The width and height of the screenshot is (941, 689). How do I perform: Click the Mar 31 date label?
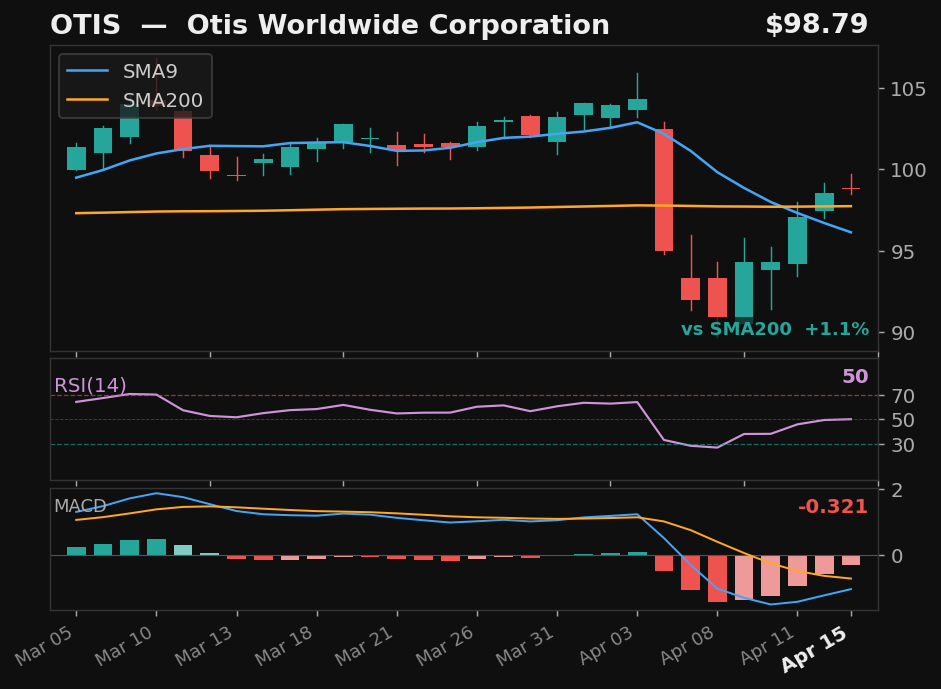pos(526,646)
